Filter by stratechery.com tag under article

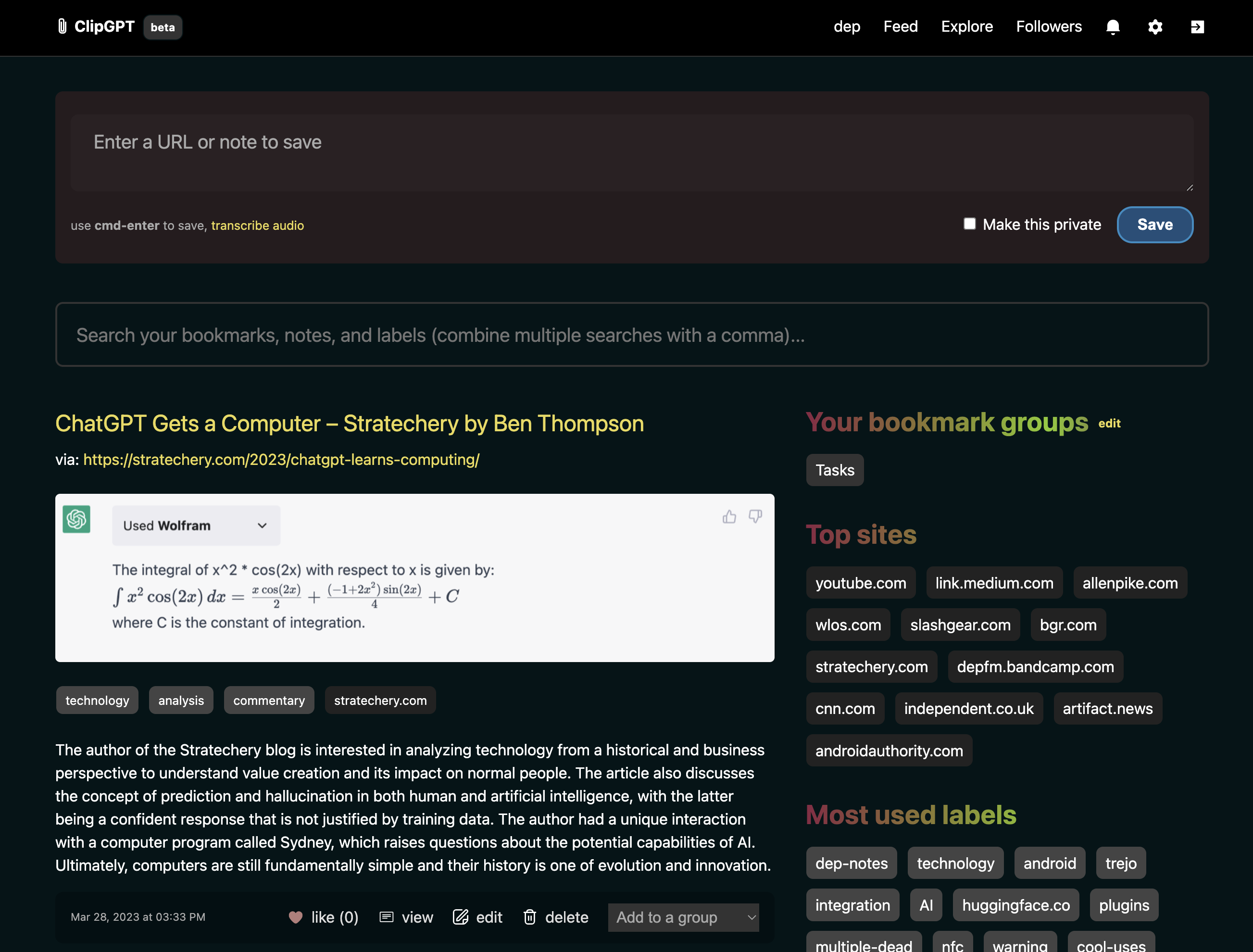tap(380, 701)
